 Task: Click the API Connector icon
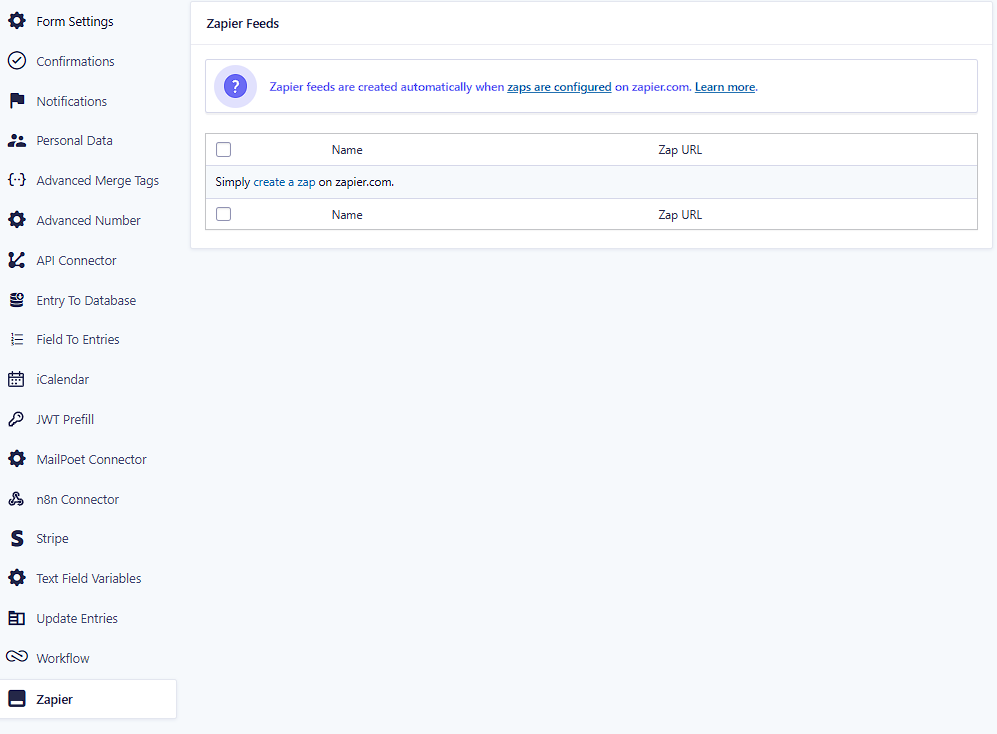pyautogui.click(x=16, y=260)
